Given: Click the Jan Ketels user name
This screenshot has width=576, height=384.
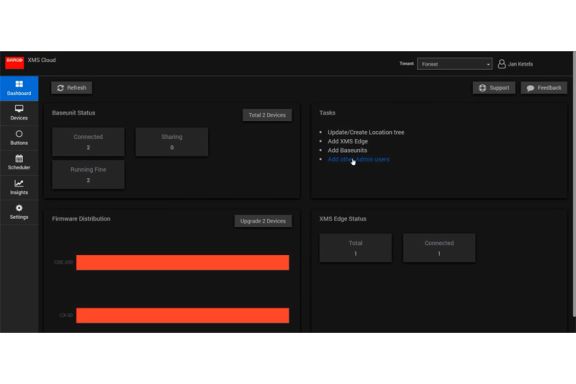Looking at the screenshot, I should click(520, 64).
